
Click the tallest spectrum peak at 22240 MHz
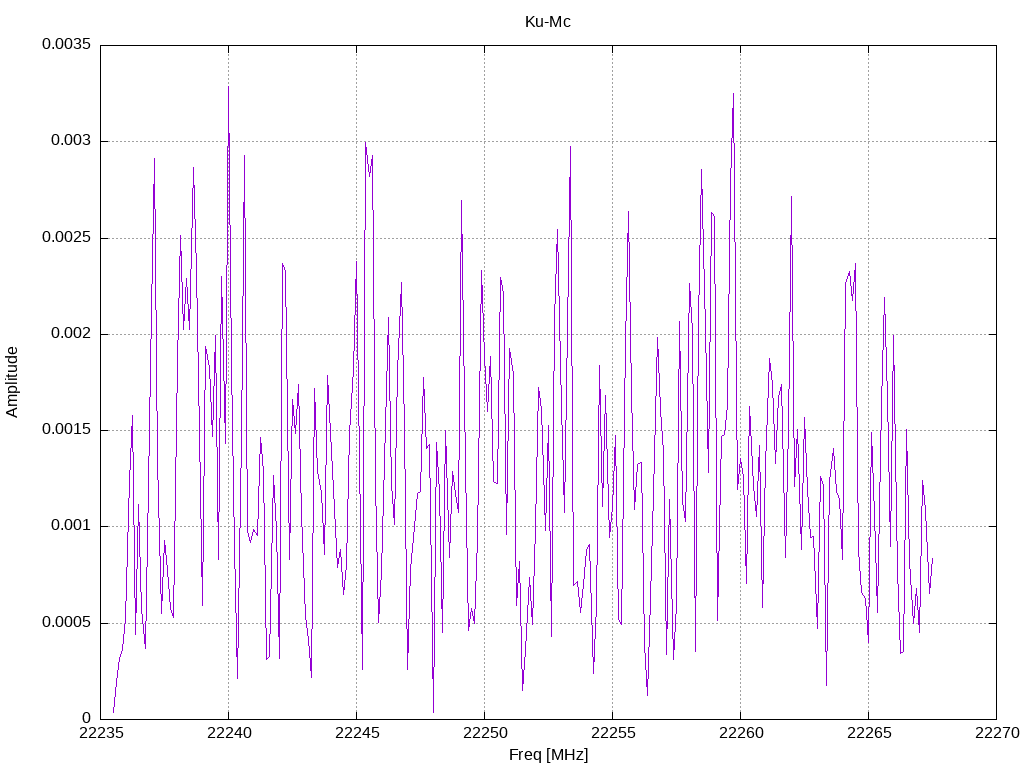pyautogui.click(x=229, y=87)
